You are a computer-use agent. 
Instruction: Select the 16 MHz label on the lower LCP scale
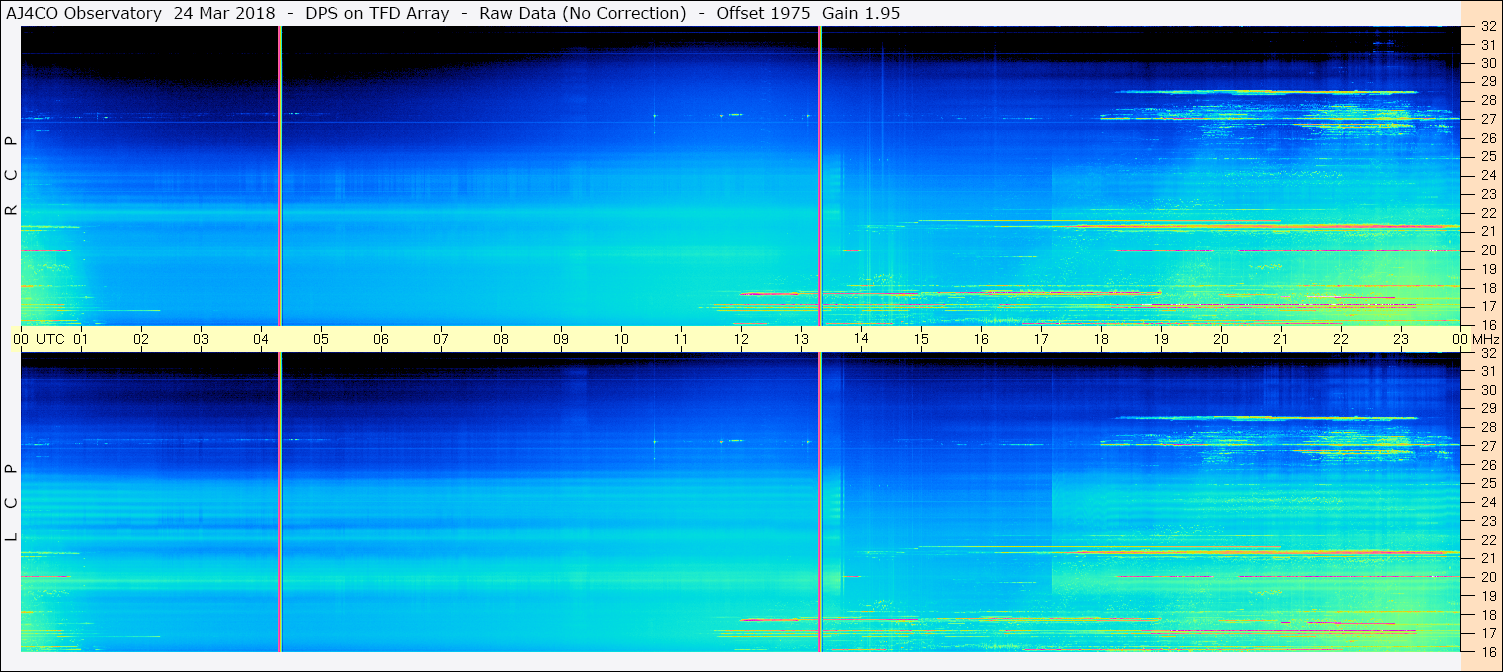click(x=1487, y=651)
